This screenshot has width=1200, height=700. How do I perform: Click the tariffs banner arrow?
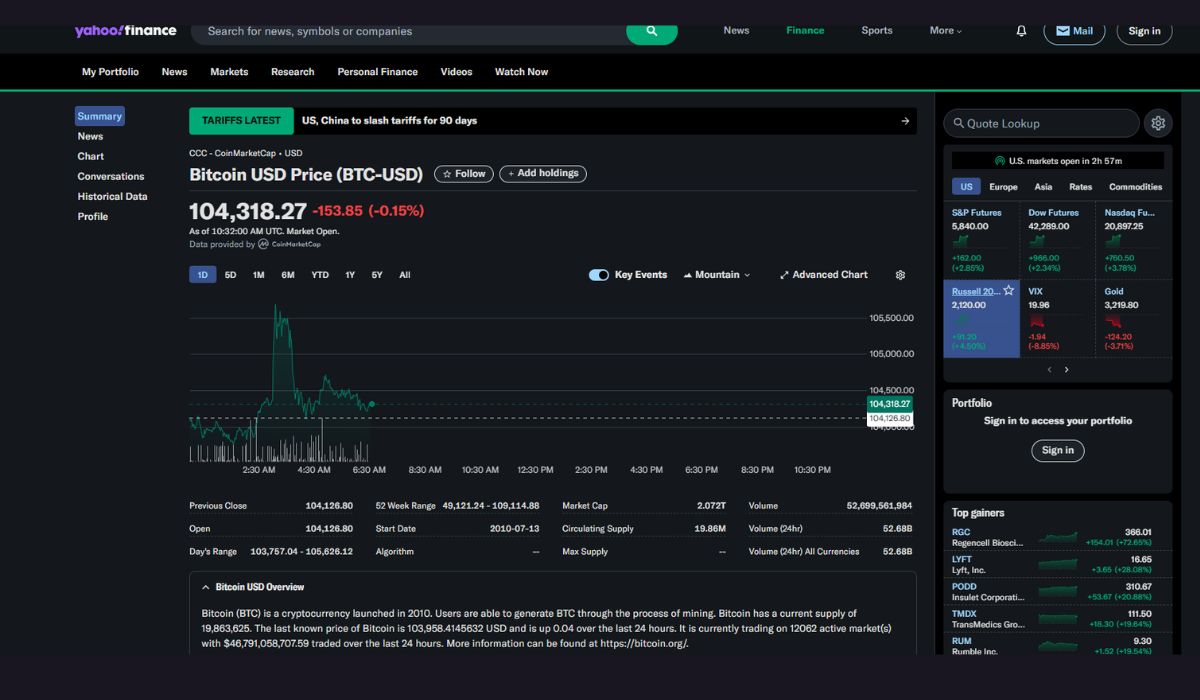(905, 121)
